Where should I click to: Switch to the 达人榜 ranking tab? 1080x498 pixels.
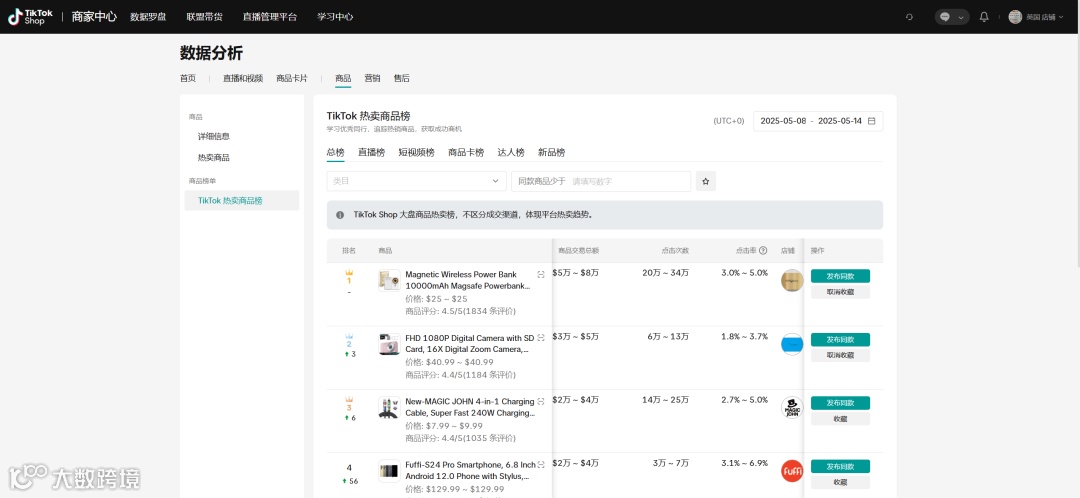(511, 152)
